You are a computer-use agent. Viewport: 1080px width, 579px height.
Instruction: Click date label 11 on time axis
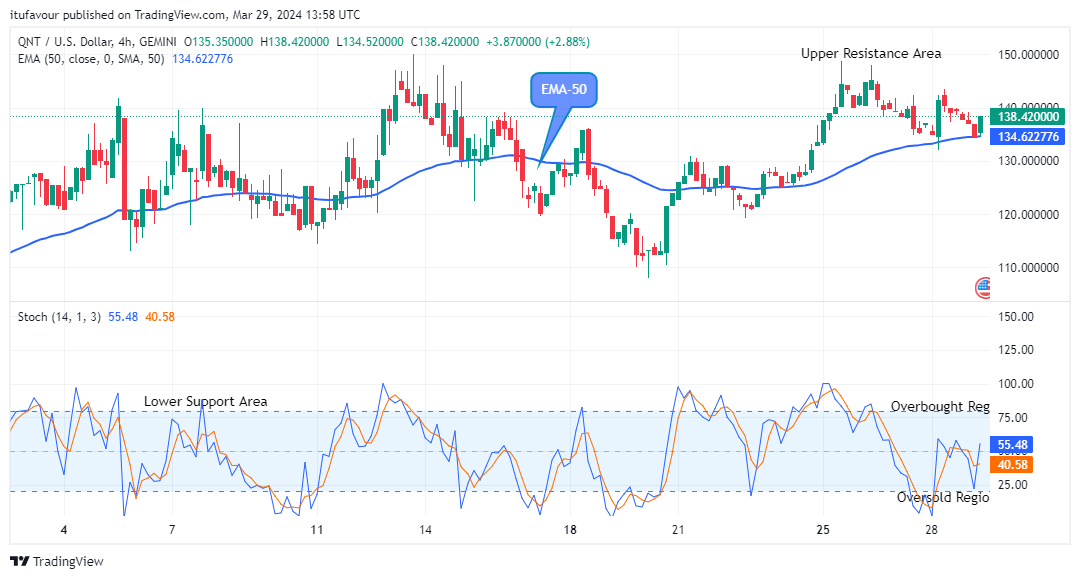point(317,529)
